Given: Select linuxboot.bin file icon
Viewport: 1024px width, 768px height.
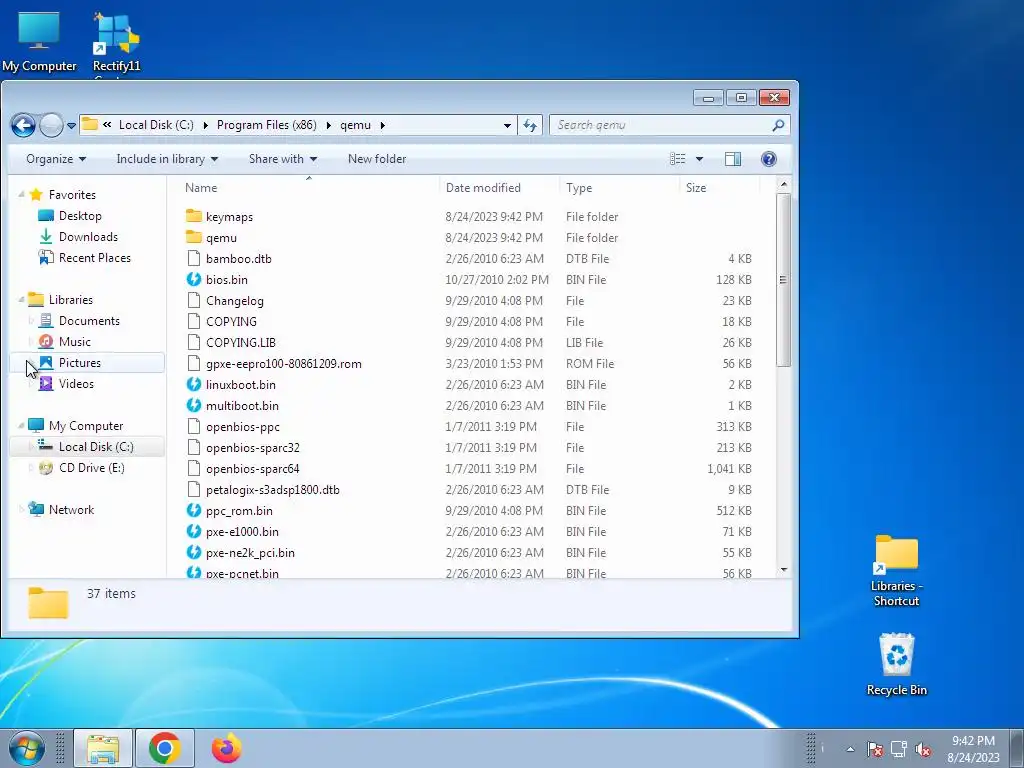Looking at the screenshot, I should 194,384.
